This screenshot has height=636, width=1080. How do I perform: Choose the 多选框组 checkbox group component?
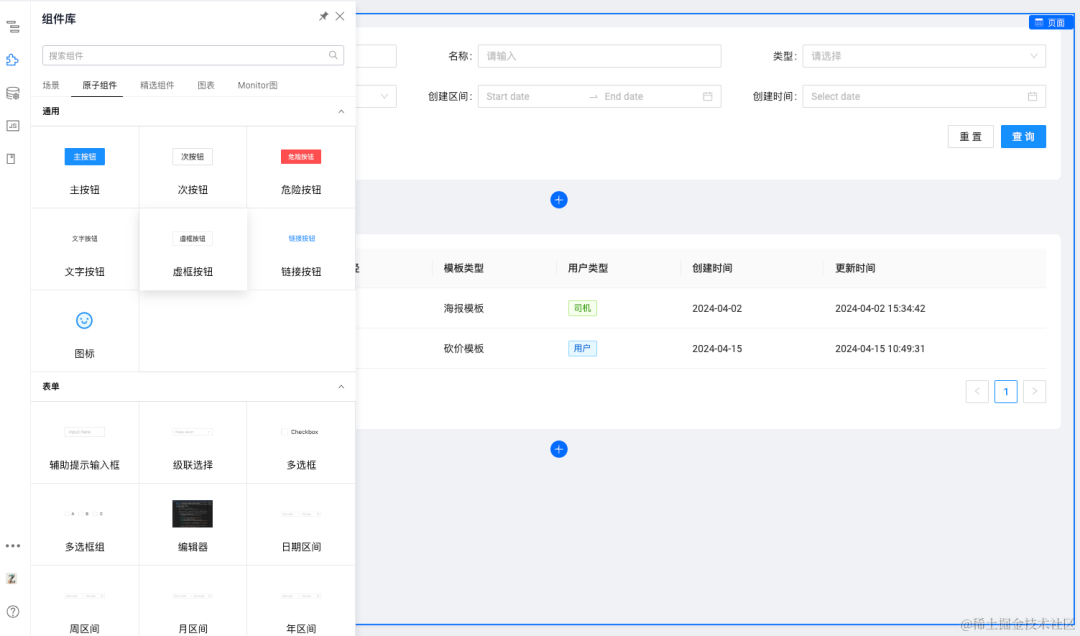[x=85, y=525]
